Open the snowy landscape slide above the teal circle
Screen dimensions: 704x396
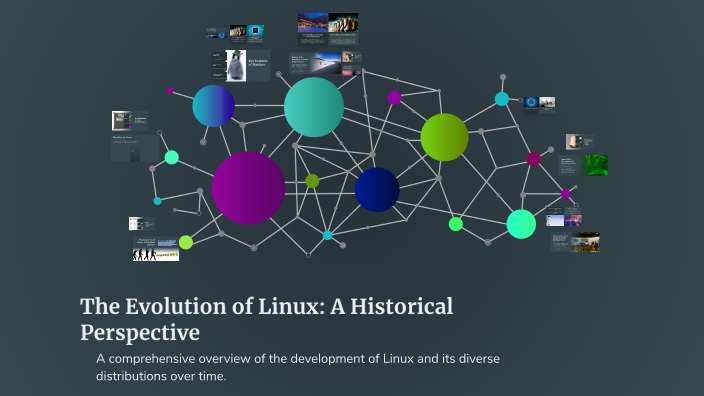pyautogui.click(x=316, y=63)
